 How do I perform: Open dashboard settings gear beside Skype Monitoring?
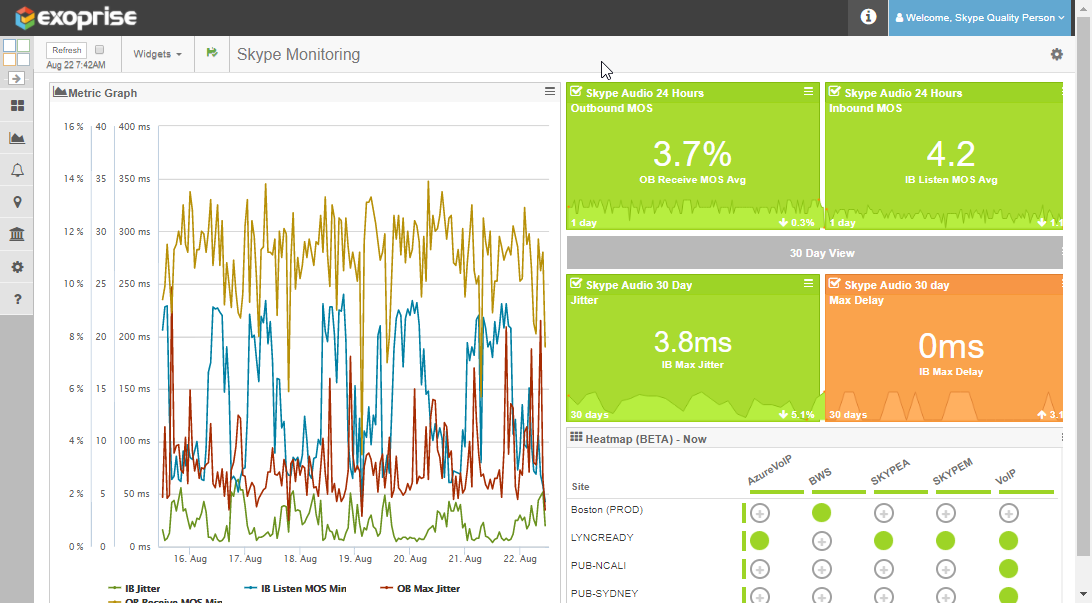click(1056, 54)
